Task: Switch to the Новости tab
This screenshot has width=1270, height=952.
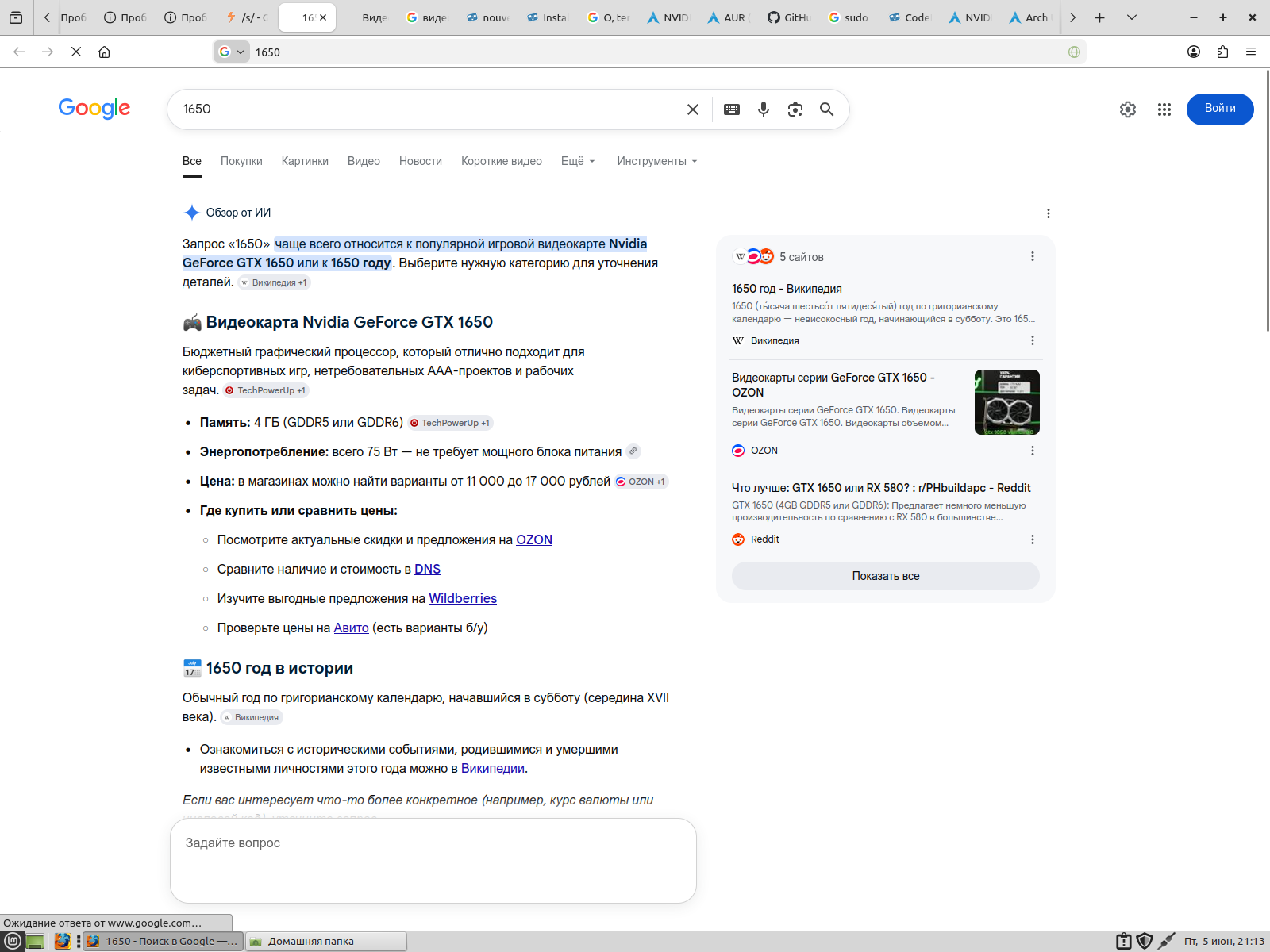Action: (421, 161)
